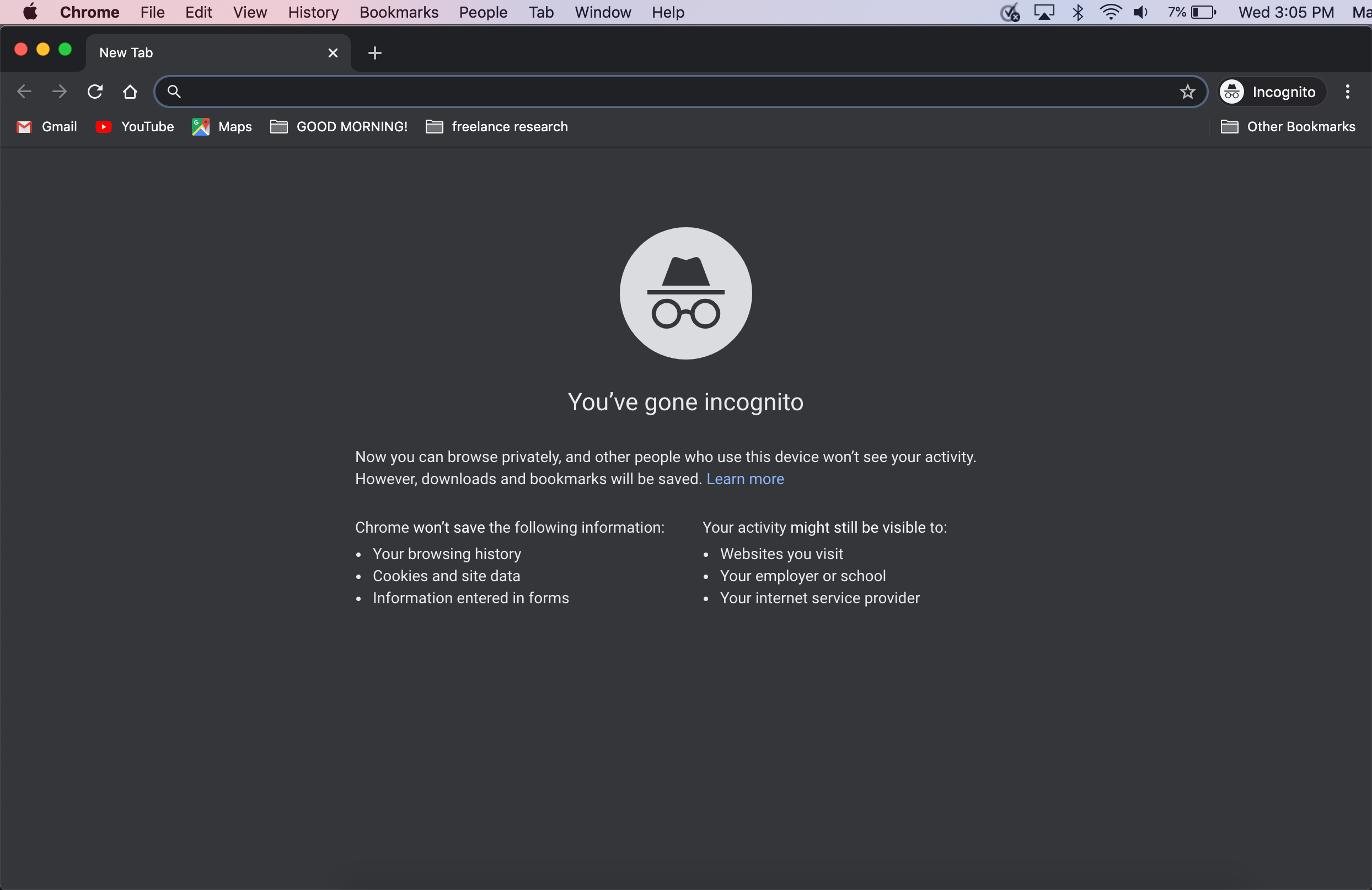Open a new tab with the plus icon
1372x890 pixels.
374,53
